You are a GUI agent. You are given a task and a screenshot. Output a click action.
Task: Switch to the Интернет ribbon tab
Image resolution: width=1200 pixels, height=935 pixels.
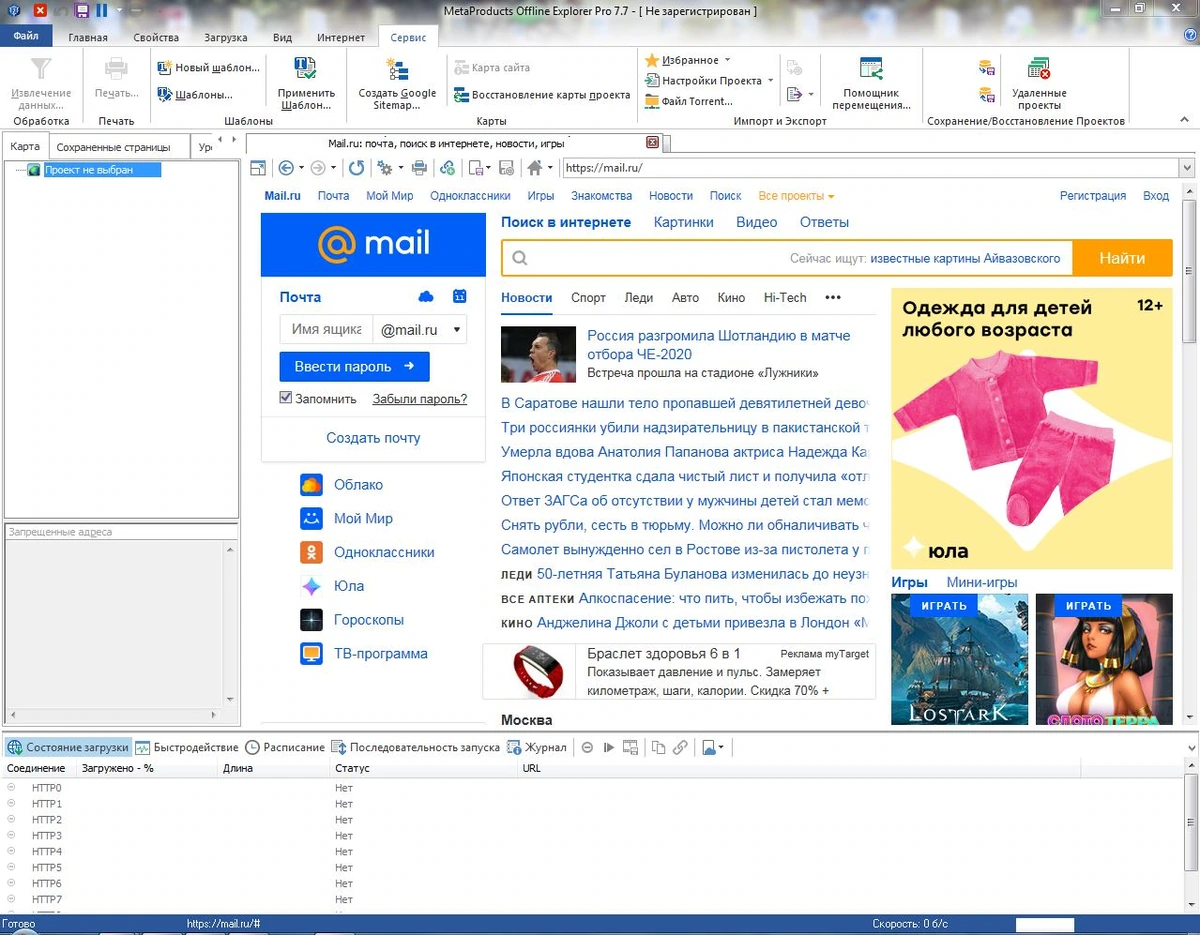pos(341,38)
